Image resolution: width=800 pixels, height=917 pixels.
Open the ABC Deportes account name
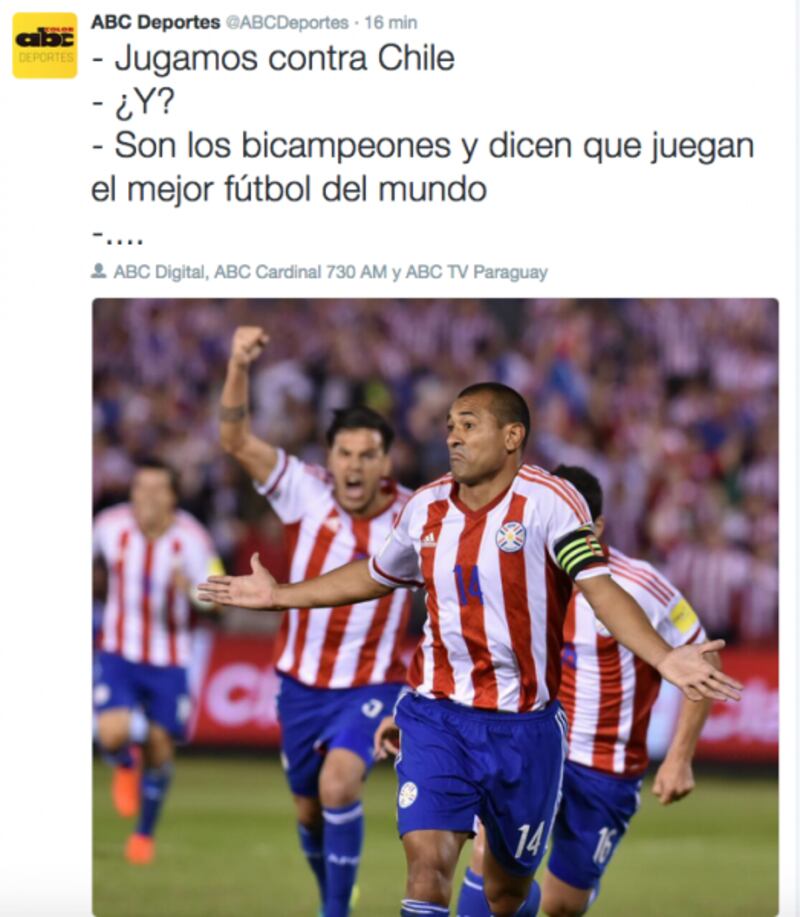(156, 22)
